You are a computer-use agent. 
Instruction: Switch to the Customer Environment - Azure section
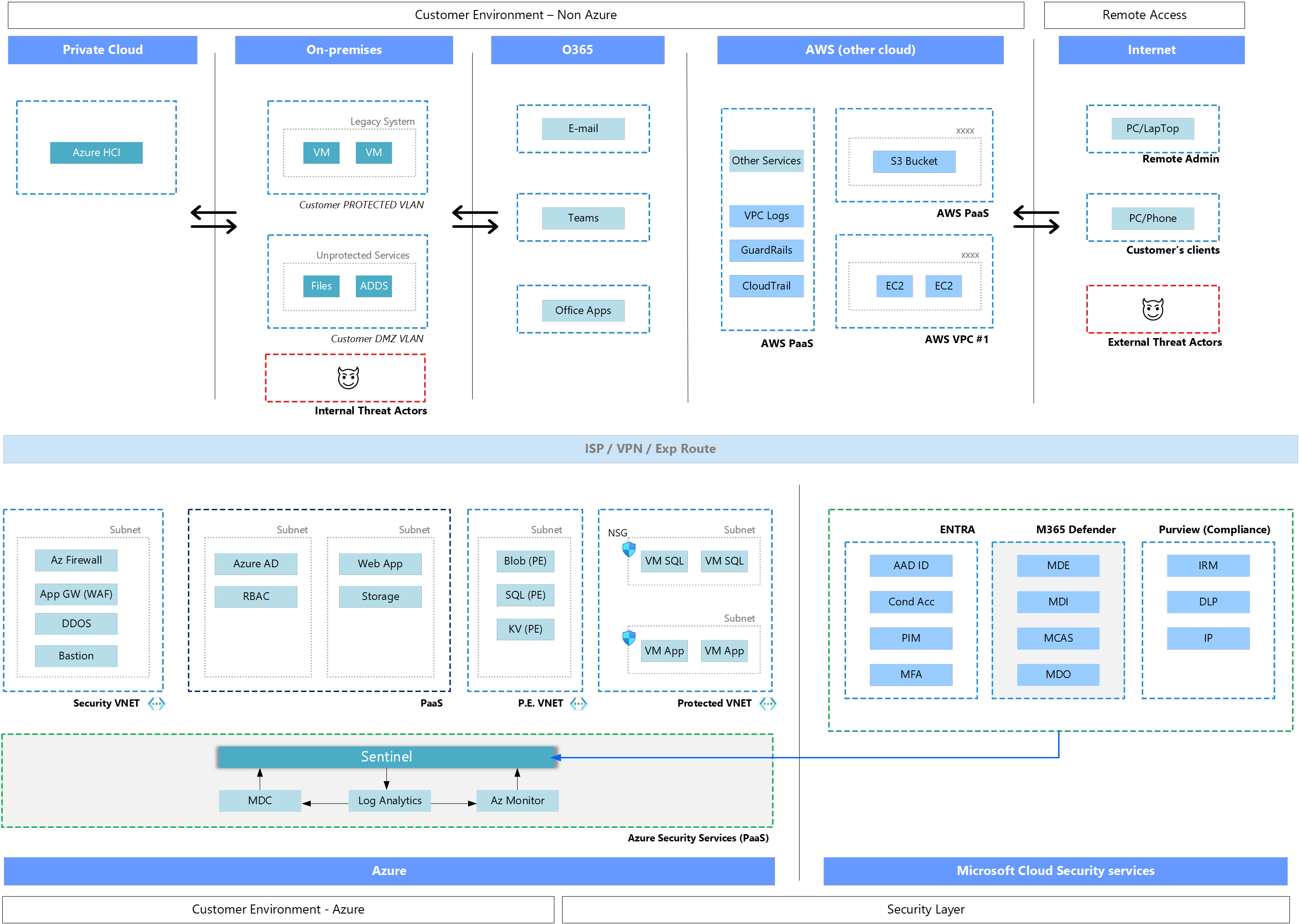coord(278,909)
